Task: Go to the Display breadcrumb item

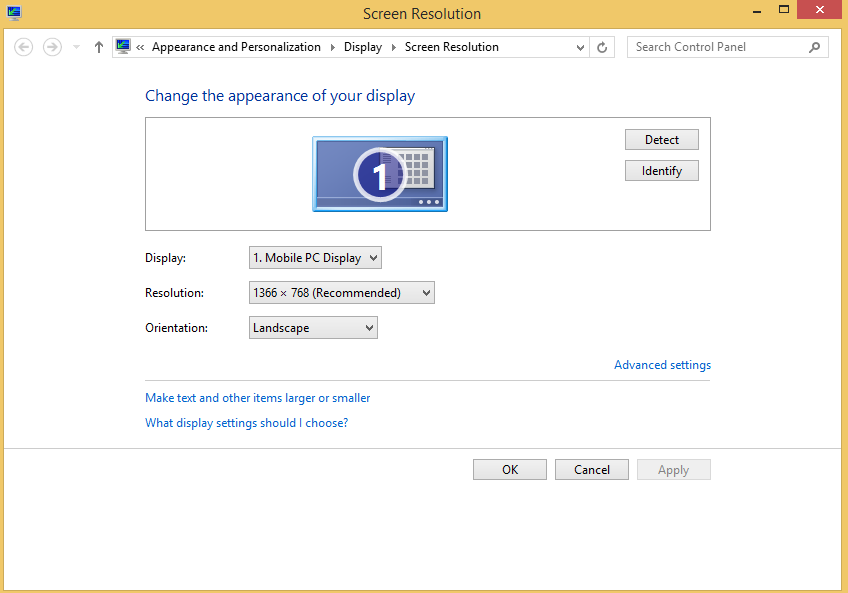Action: 362,47
